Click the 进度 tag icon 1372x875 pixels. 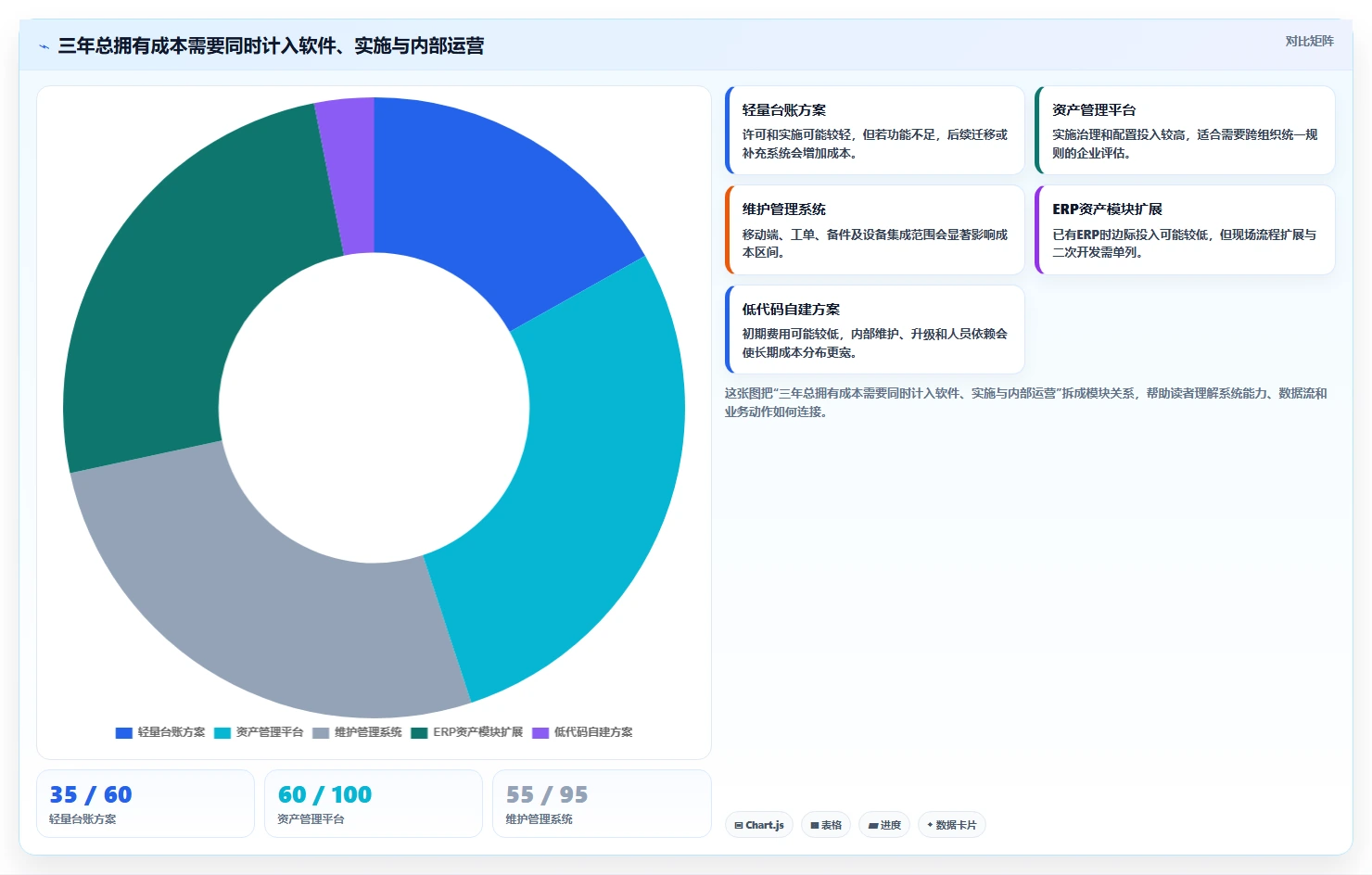[873, 825]
